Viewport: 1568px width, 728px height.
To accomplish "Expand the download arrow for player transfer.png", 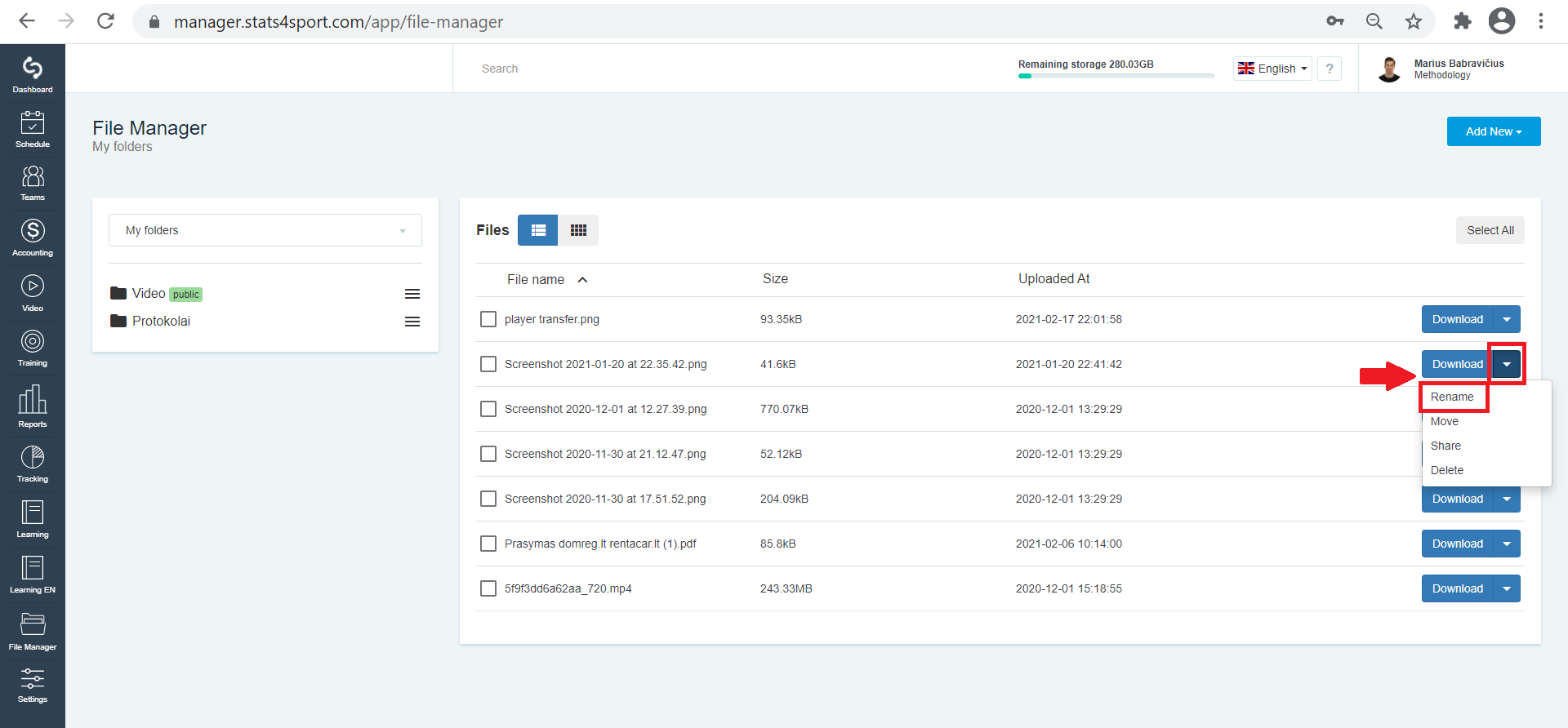I will pyautogui.click(x=1507, y=319).
